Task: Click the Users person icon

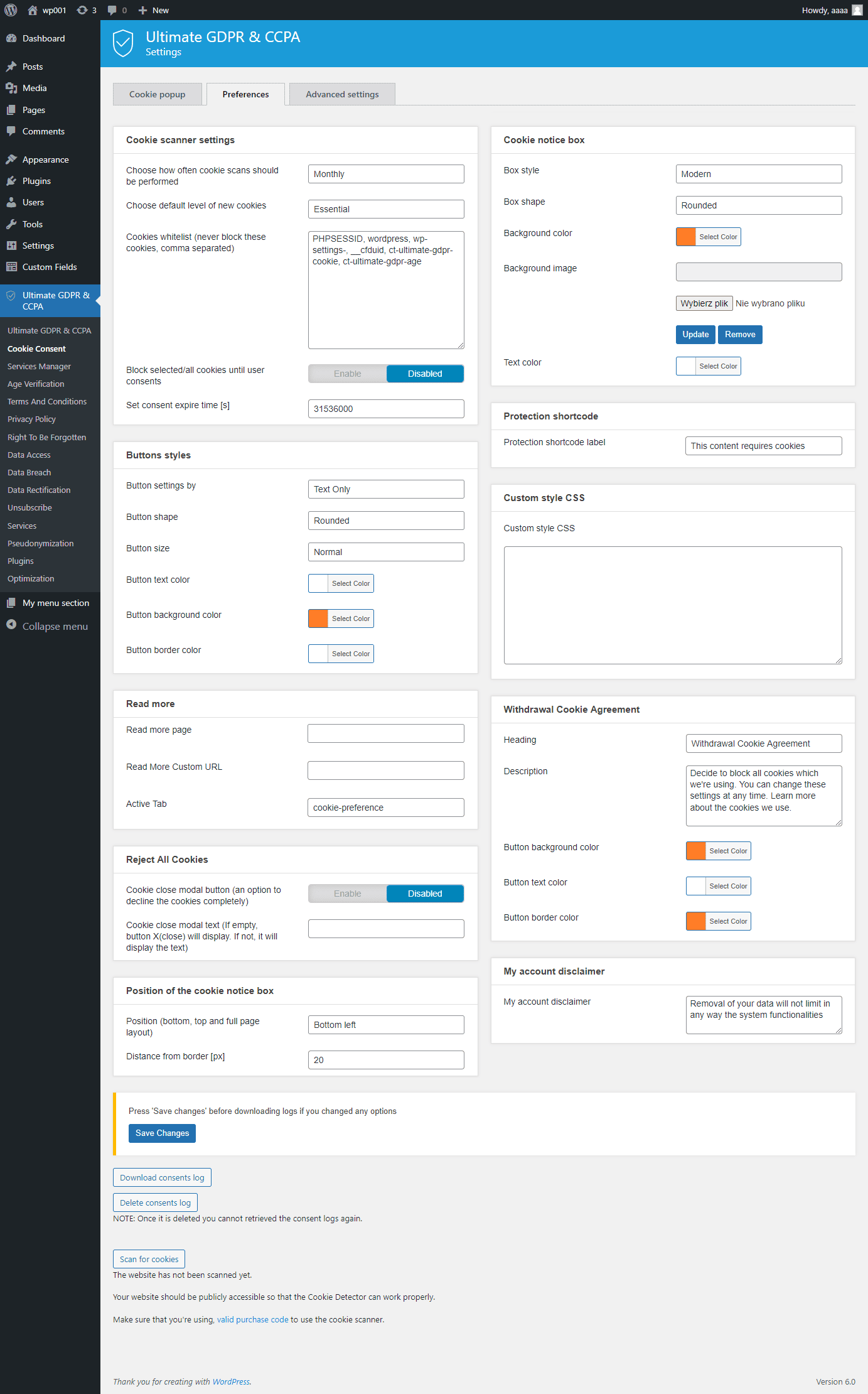Action: click(11, 202)
